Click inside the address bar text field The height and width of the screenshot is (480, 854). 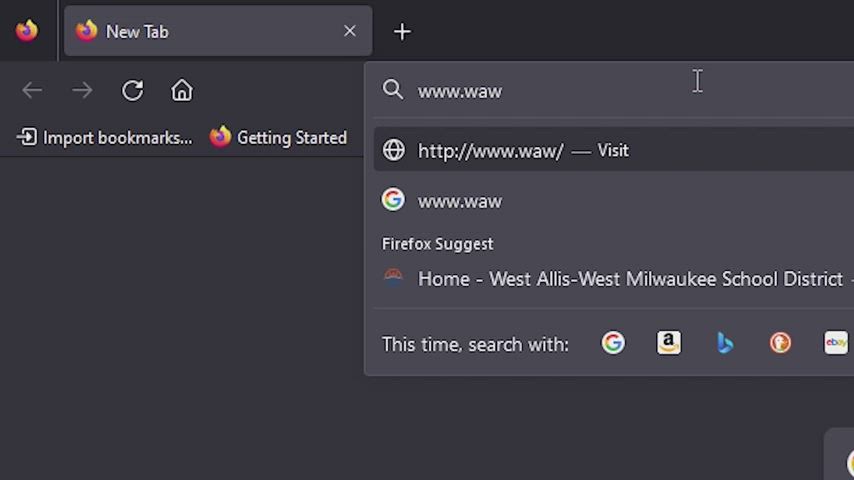click(x=600, y=91)
